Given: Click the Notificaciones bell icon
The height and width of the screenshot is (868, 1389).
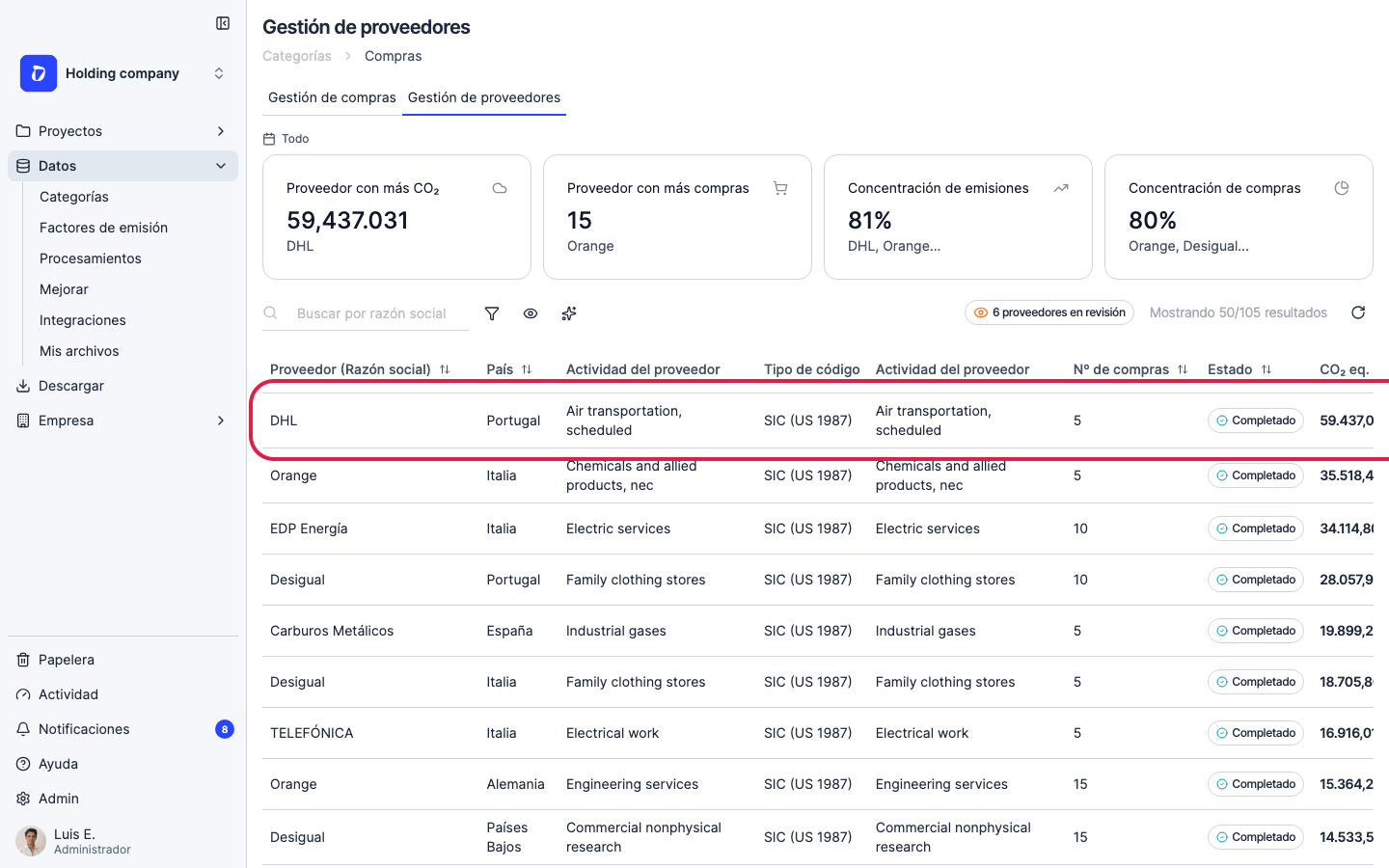Looking at the screenshot, I should [x=23, y=729].
